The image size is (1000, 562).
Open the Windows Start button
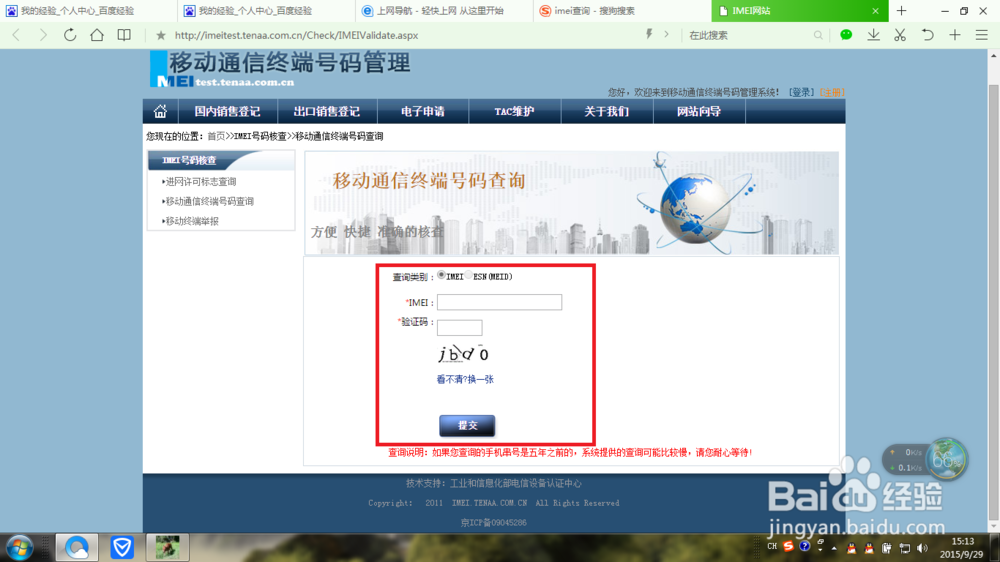pos(19,548)
